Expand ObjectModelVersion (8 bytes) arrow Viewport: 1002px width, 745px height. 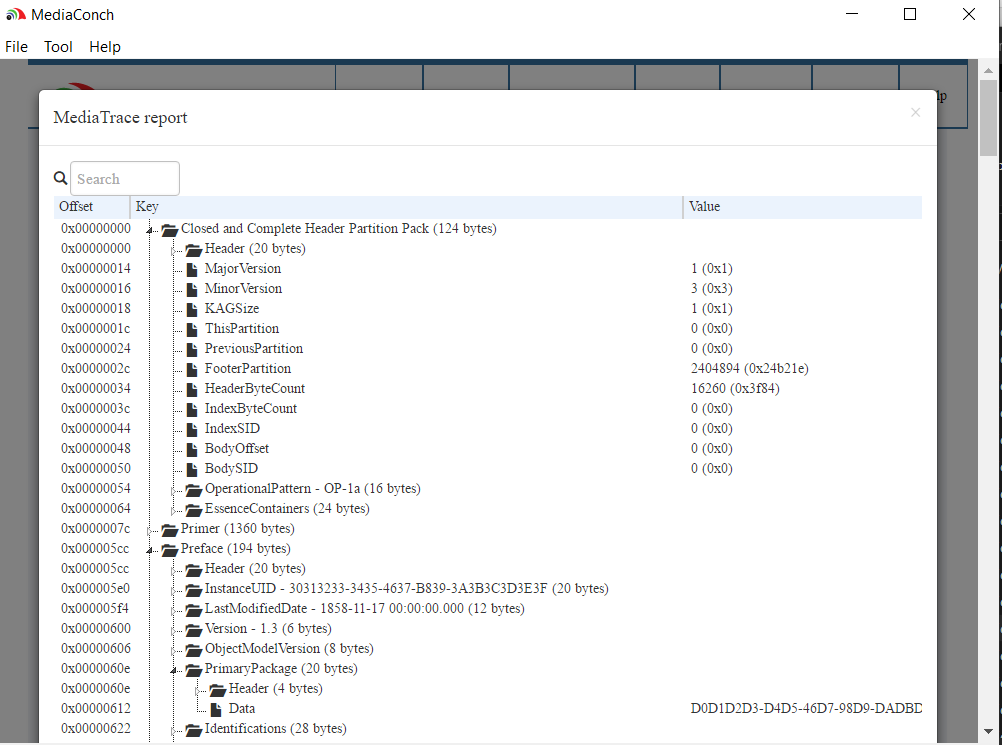(173, 650)
